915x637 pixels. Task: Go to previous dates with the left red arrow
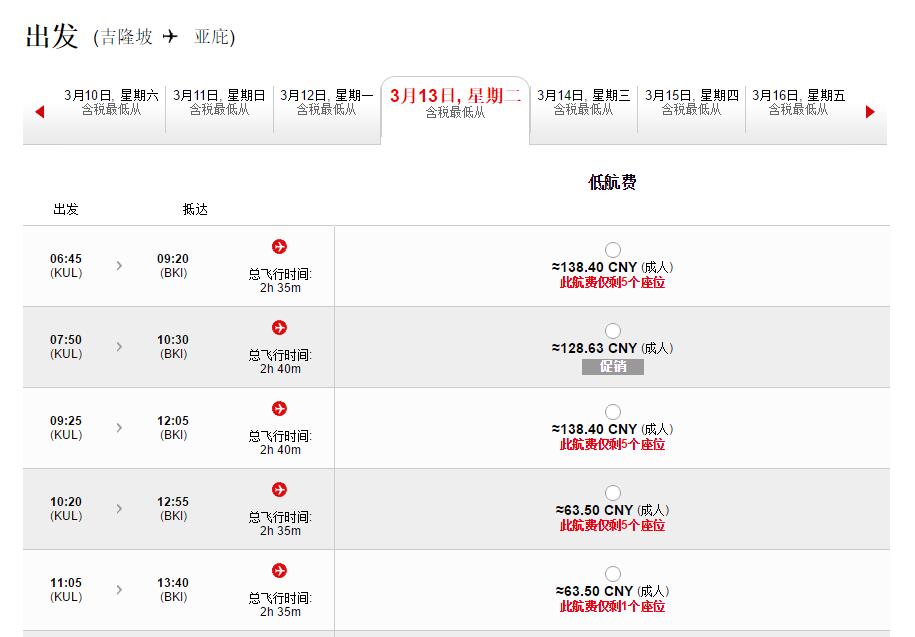coord(40,112)
